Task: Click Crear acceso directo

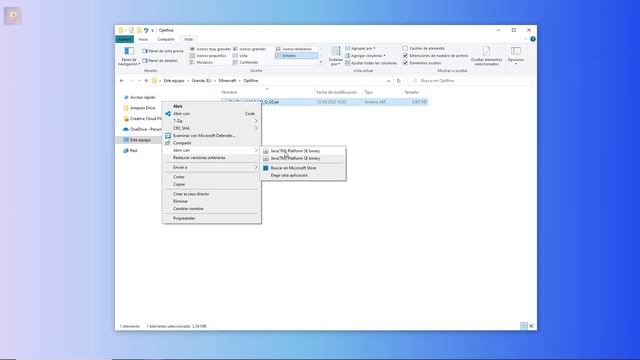Action: 211,194
